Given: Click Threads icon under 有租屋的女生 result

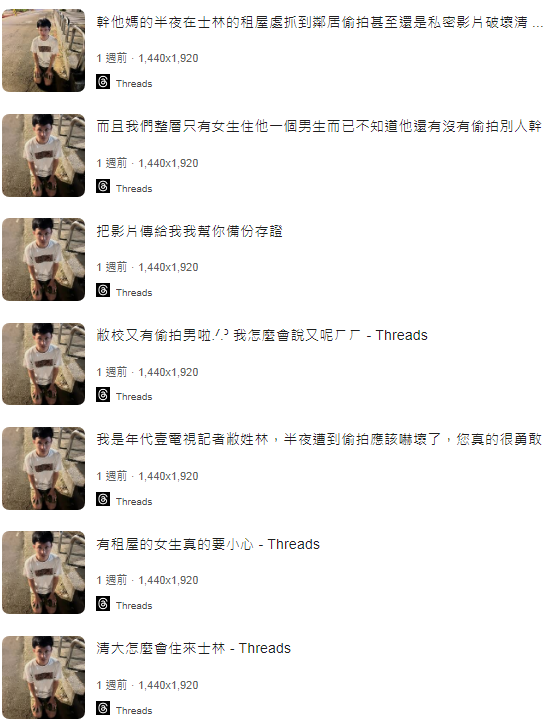Looking at the screenshot, I should [103, 604].
